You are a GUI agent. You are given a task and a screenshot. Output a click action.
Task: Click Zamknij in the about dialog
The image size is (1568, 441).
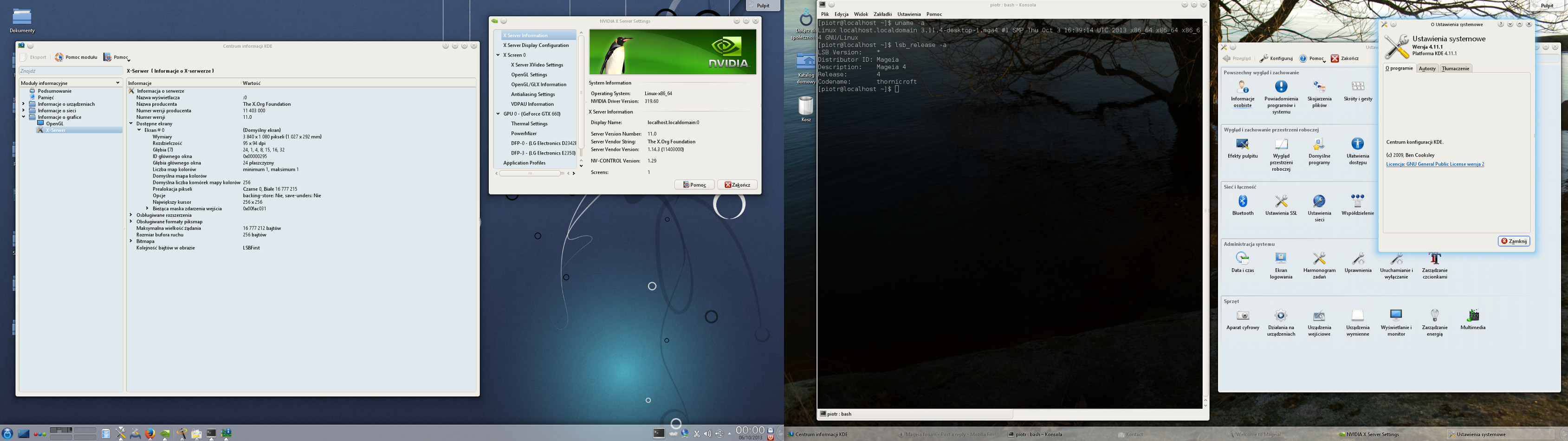(x=1513, y=241)
